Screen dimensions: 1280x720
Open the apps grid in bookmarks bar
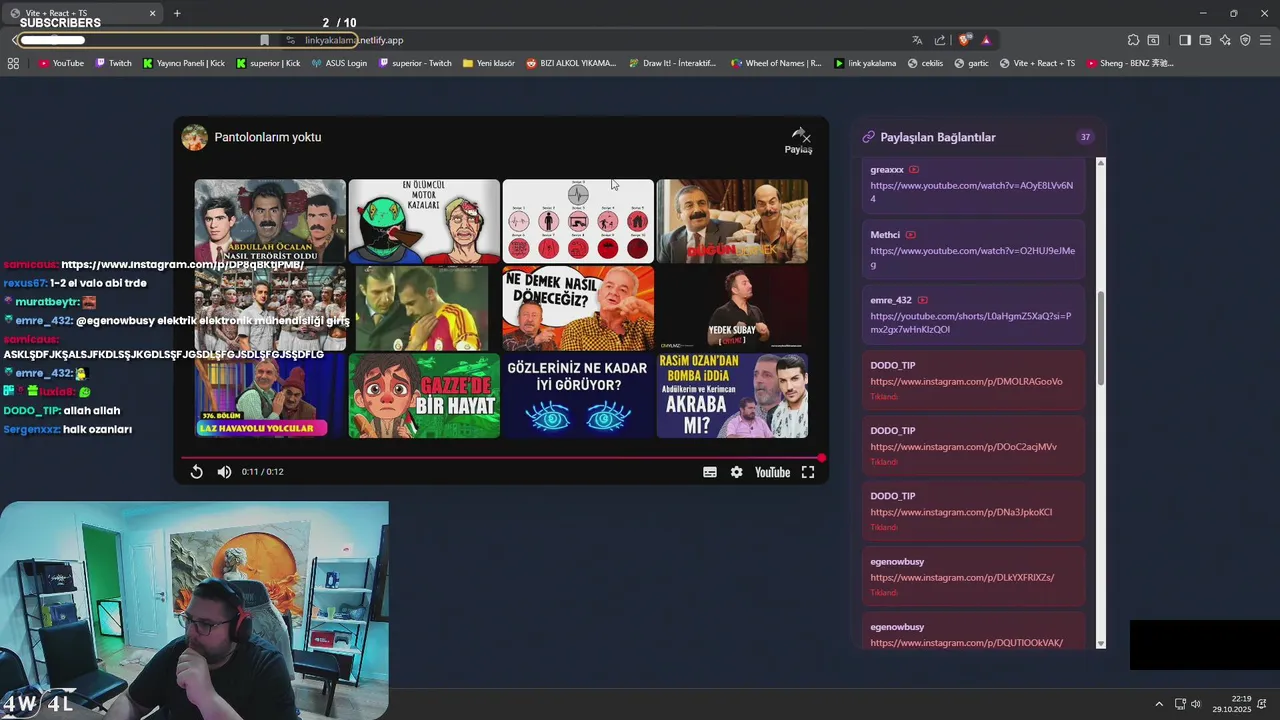coord(13,63)
